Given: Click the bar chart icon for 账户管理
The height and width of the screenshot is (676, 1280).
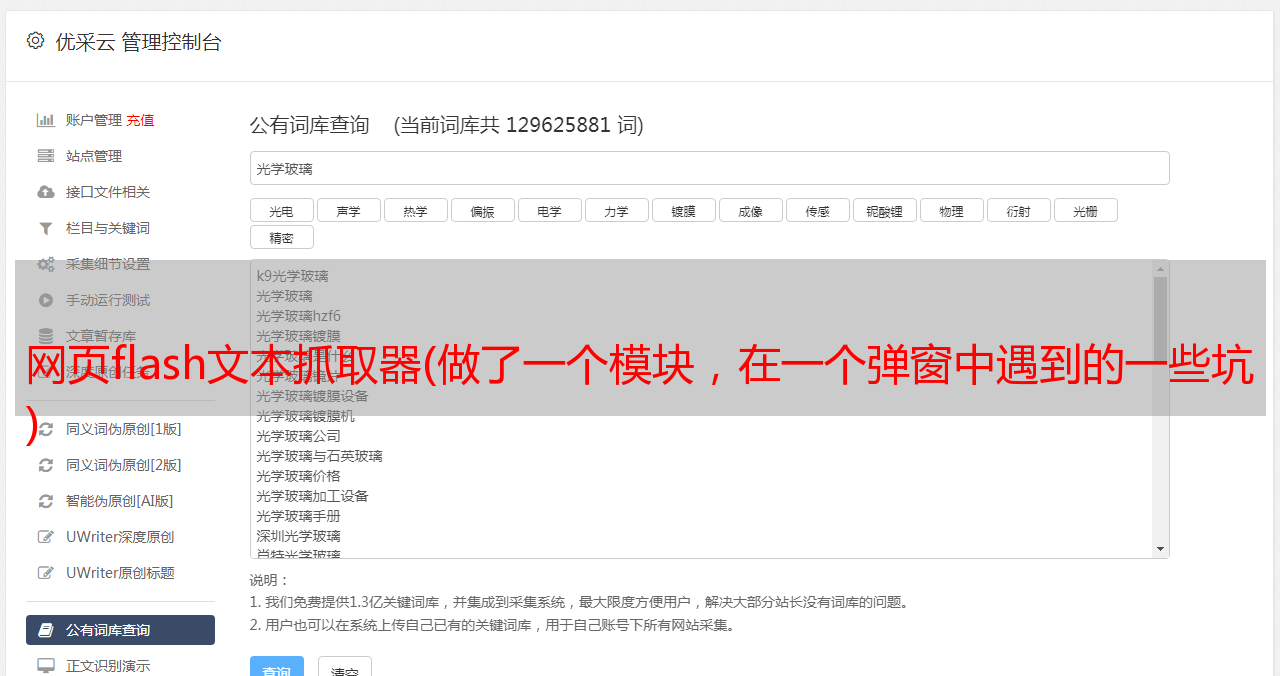Looking at the screenshot, I should pos(46,120).
